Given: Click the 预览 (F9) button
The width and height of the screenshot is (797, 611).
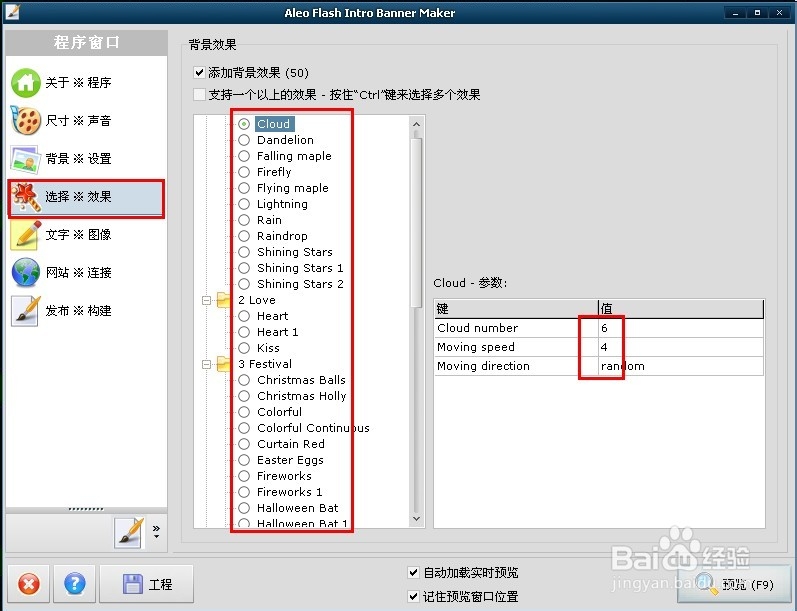Looking at the screenshot, I should pyautogui.click(x=734, y=585).
